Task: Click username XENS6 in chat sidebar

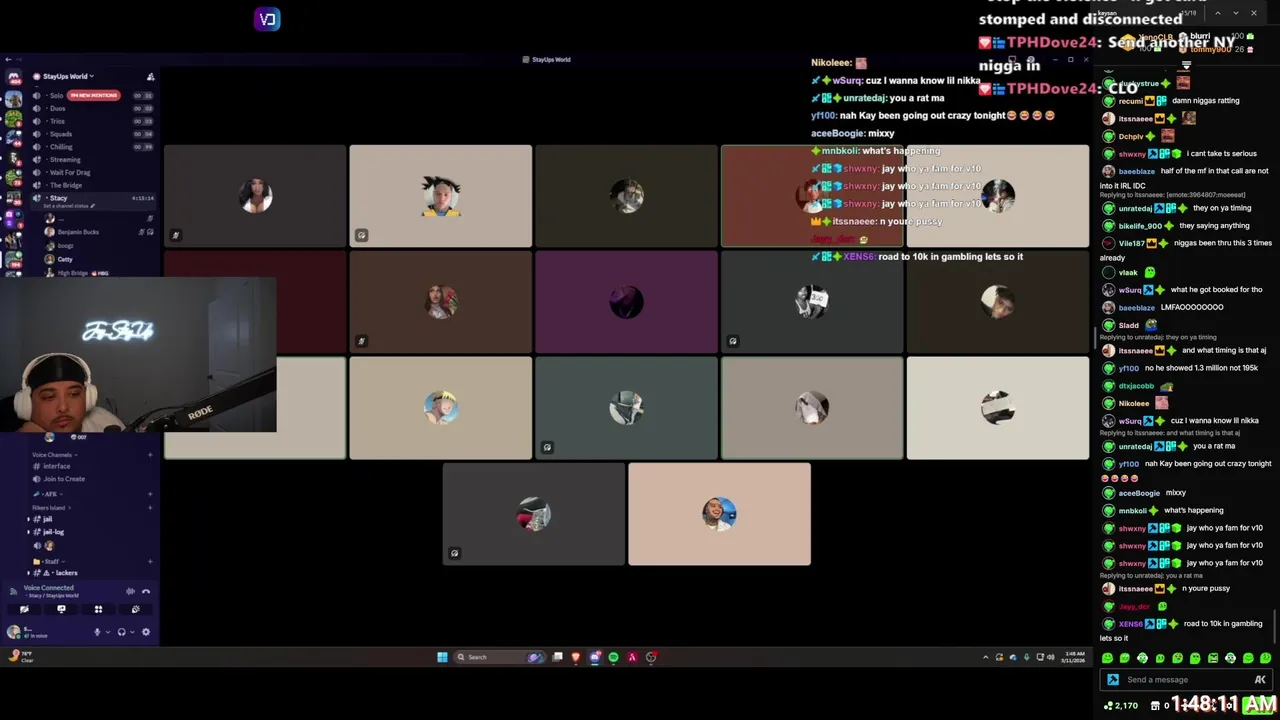Action: pyautogui.click(x=1130, y=624)
